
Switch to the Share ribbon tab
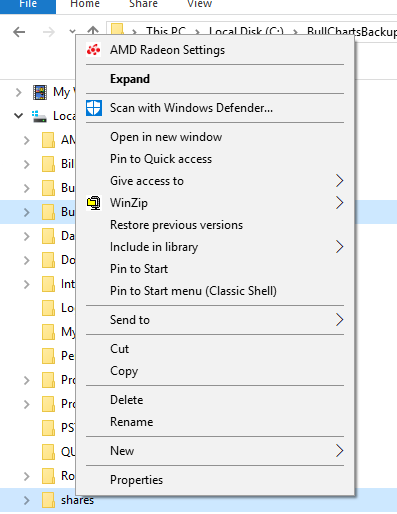143,4
